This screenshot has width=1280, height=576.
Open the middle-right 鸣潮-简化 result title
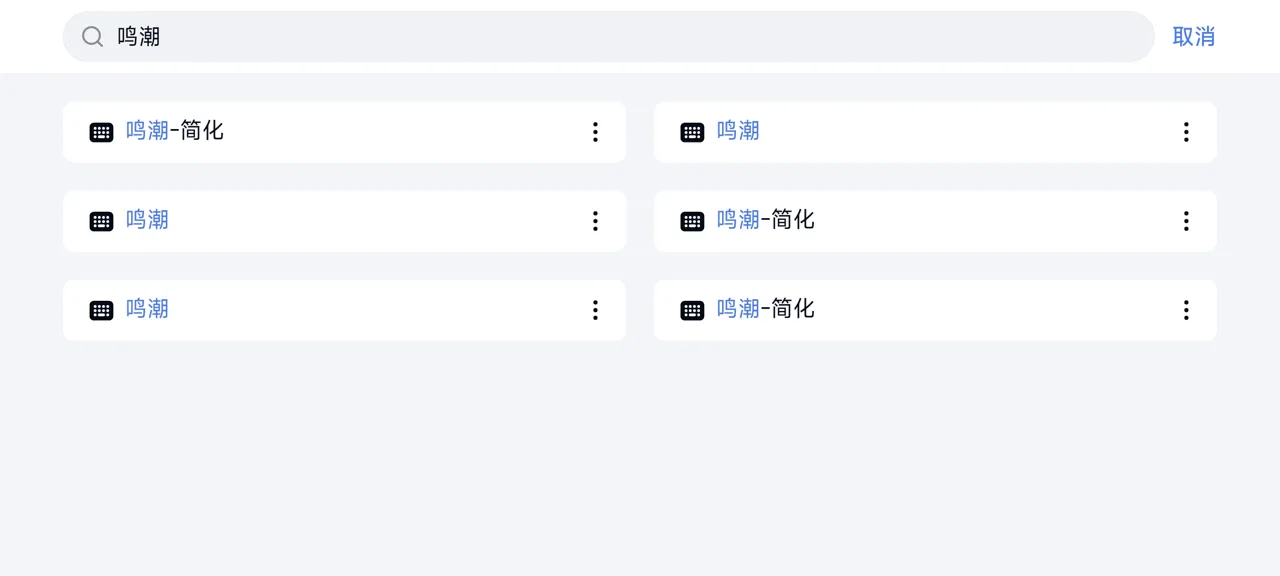[x=766, y=220]
